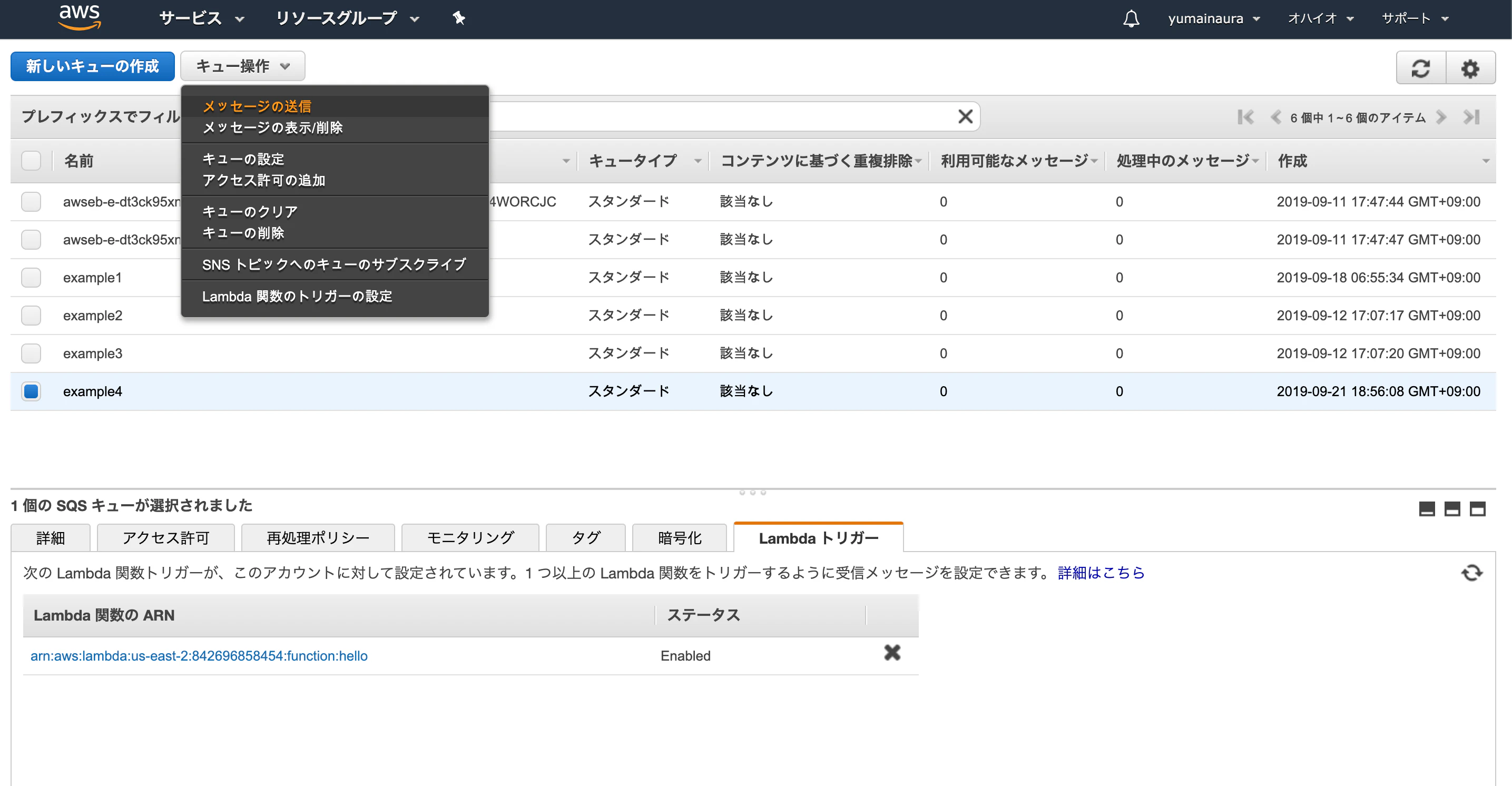Choose アクセス許可の追加 menu item
Viewport: 1512px width, 786px height.
[335, 180]
